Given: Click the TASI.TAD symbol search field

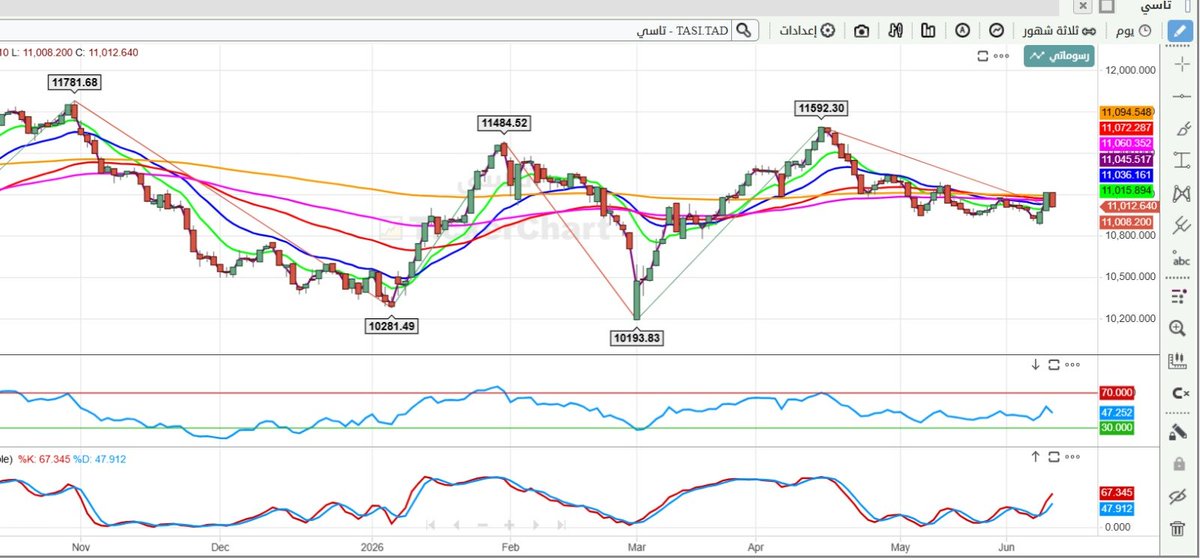Looking at the screenshot, I should 366,31.
